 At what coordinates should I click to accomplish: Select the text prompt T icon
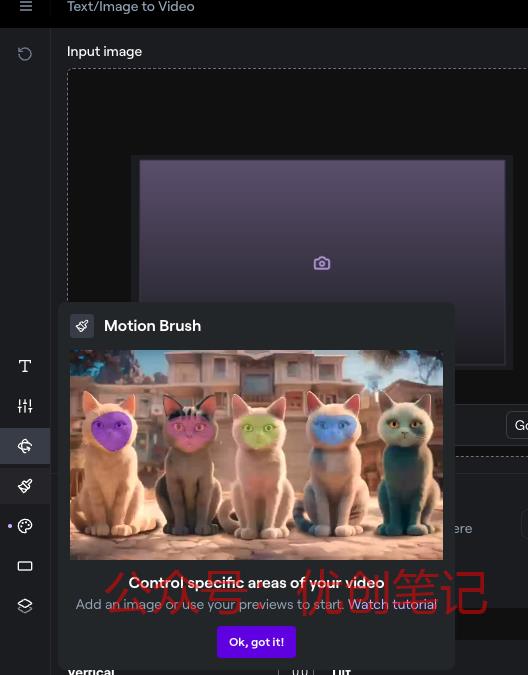(25, 366)
